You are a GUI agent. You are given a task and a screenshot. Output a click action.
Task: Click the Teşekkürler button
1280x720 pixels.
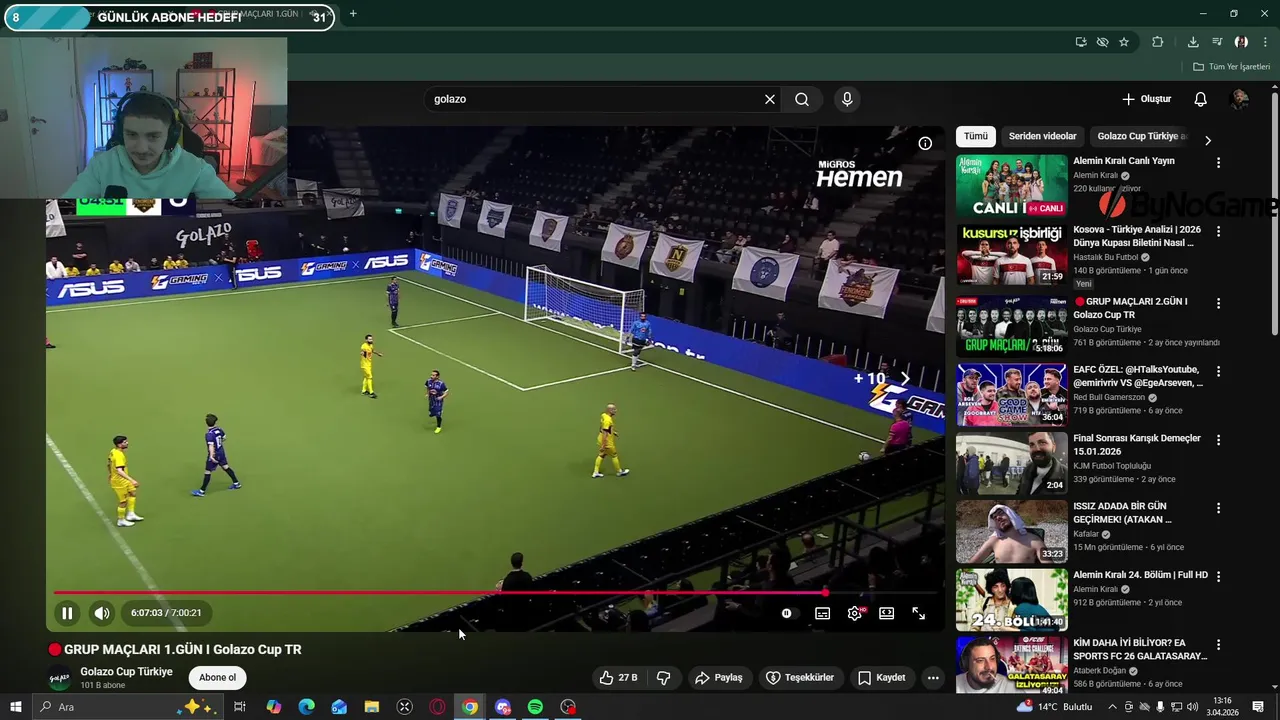[x=800, y=678]
